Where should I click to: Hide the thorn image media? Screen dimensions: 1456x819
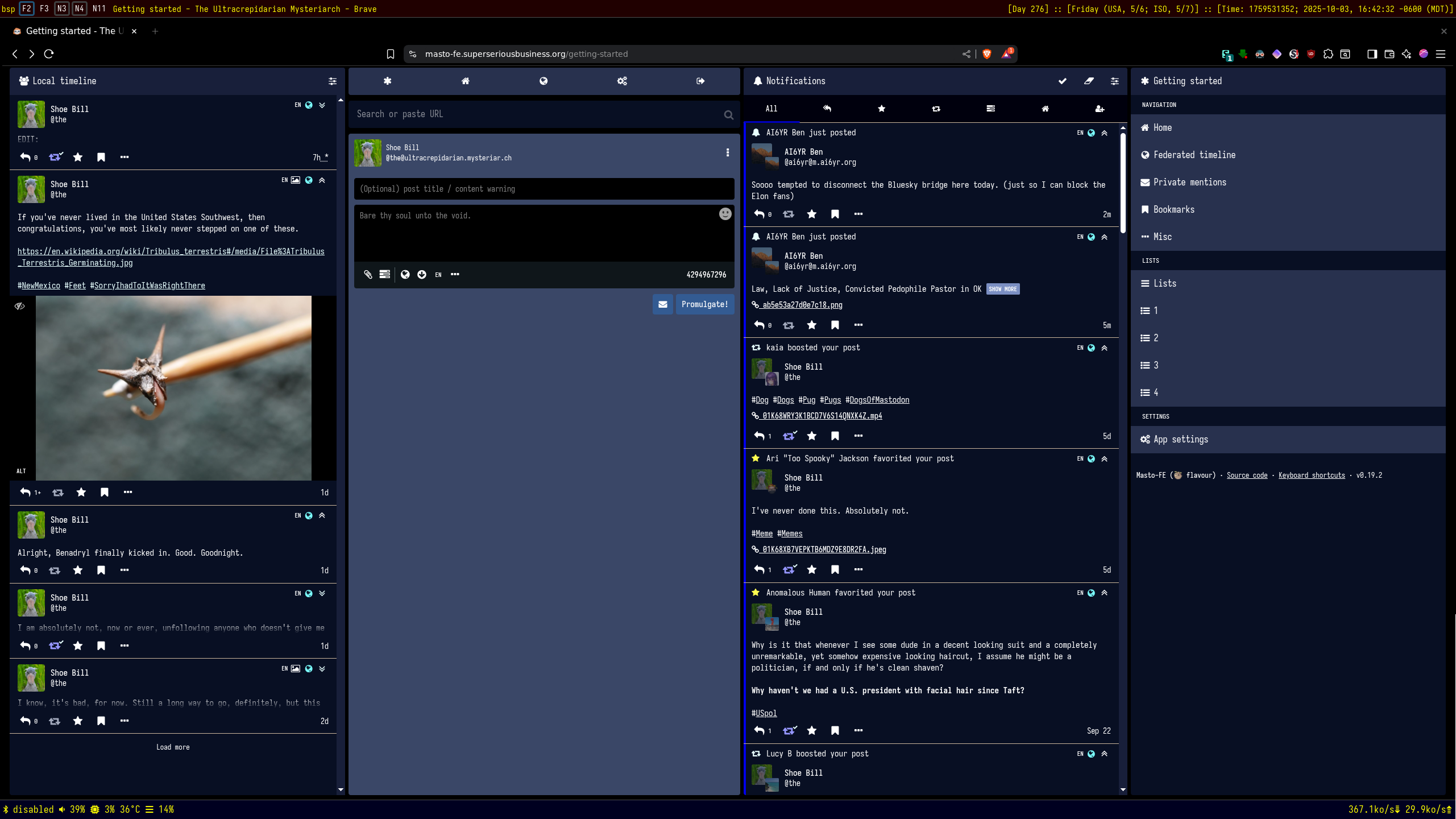coord(20,307)
